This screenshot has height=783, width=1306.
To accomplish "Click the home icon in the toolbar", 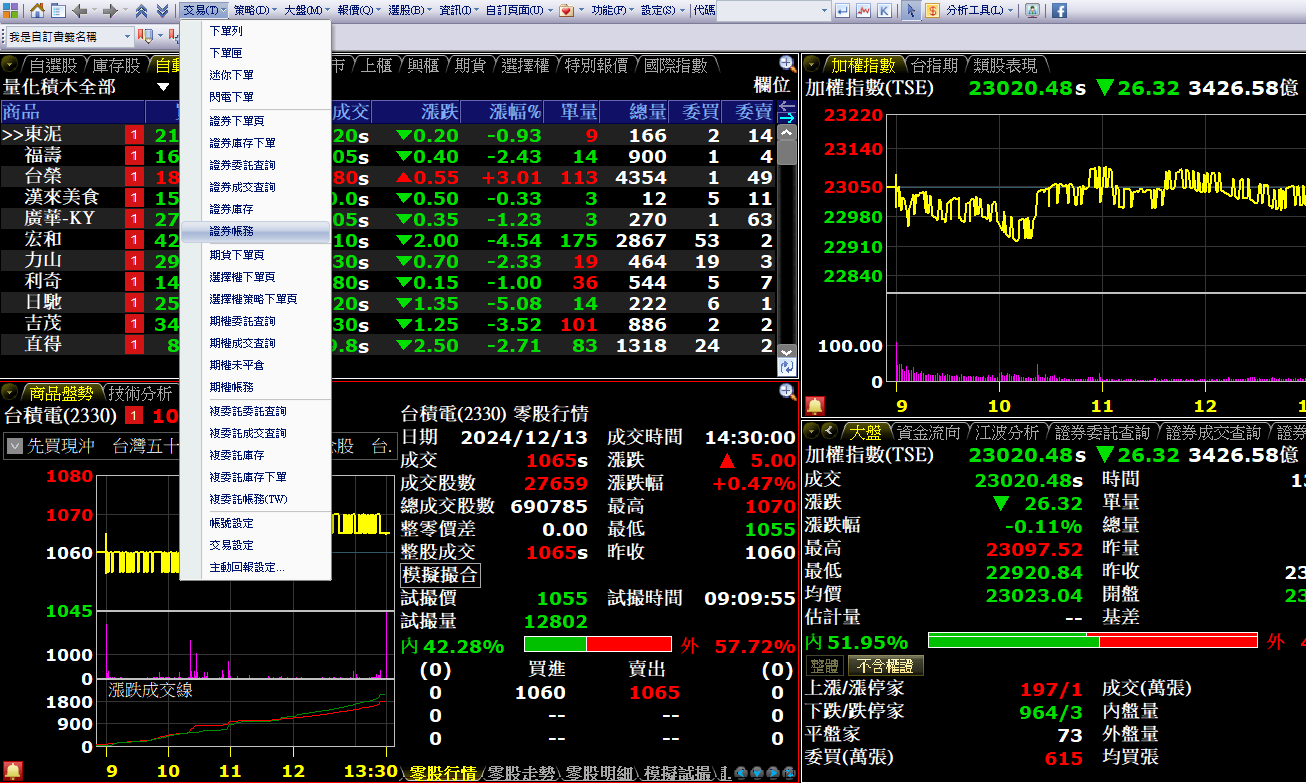I will pos(37,10).
